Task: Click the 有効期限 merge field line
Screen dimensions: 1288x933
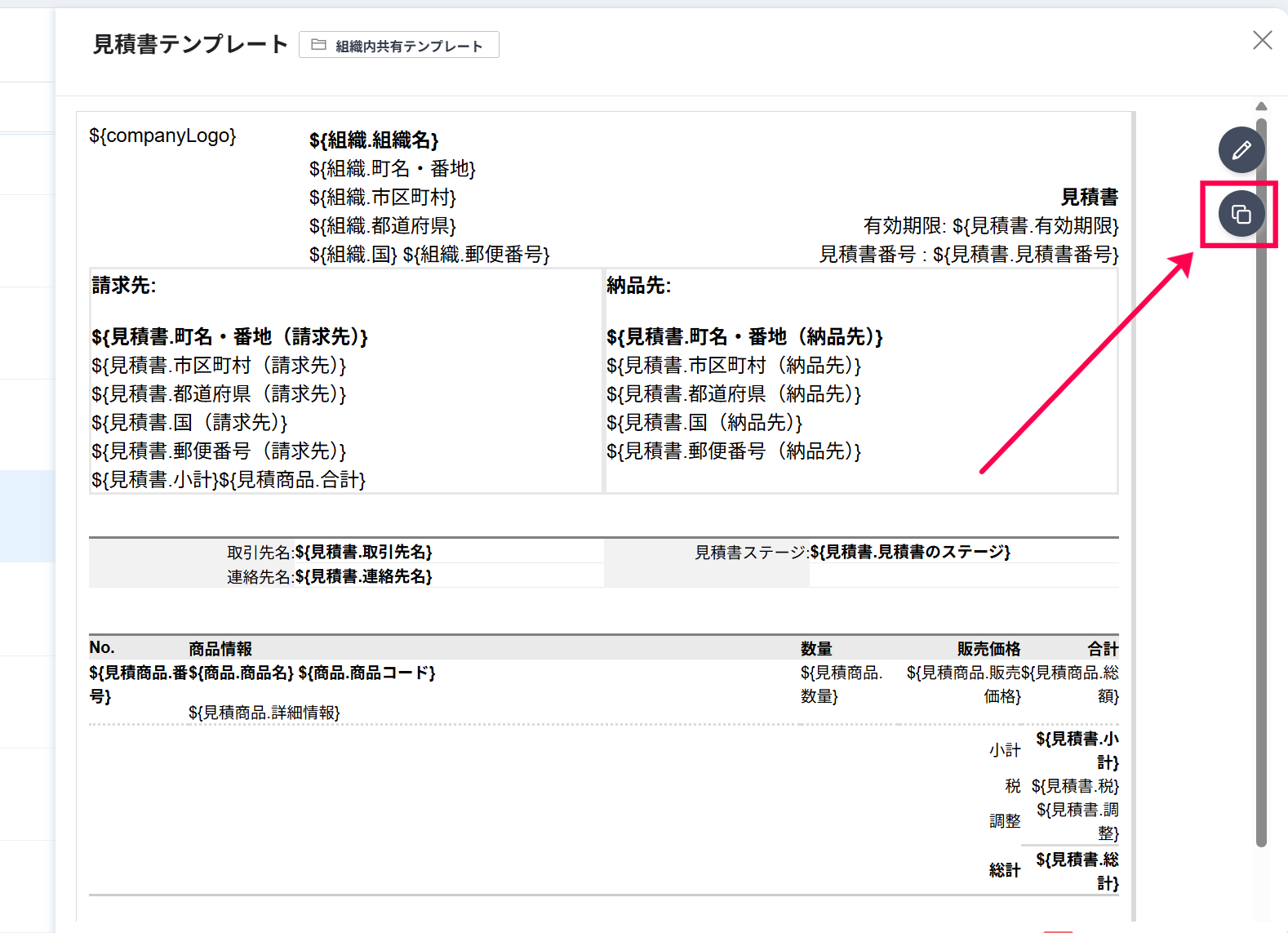Action: click(990, 226)
